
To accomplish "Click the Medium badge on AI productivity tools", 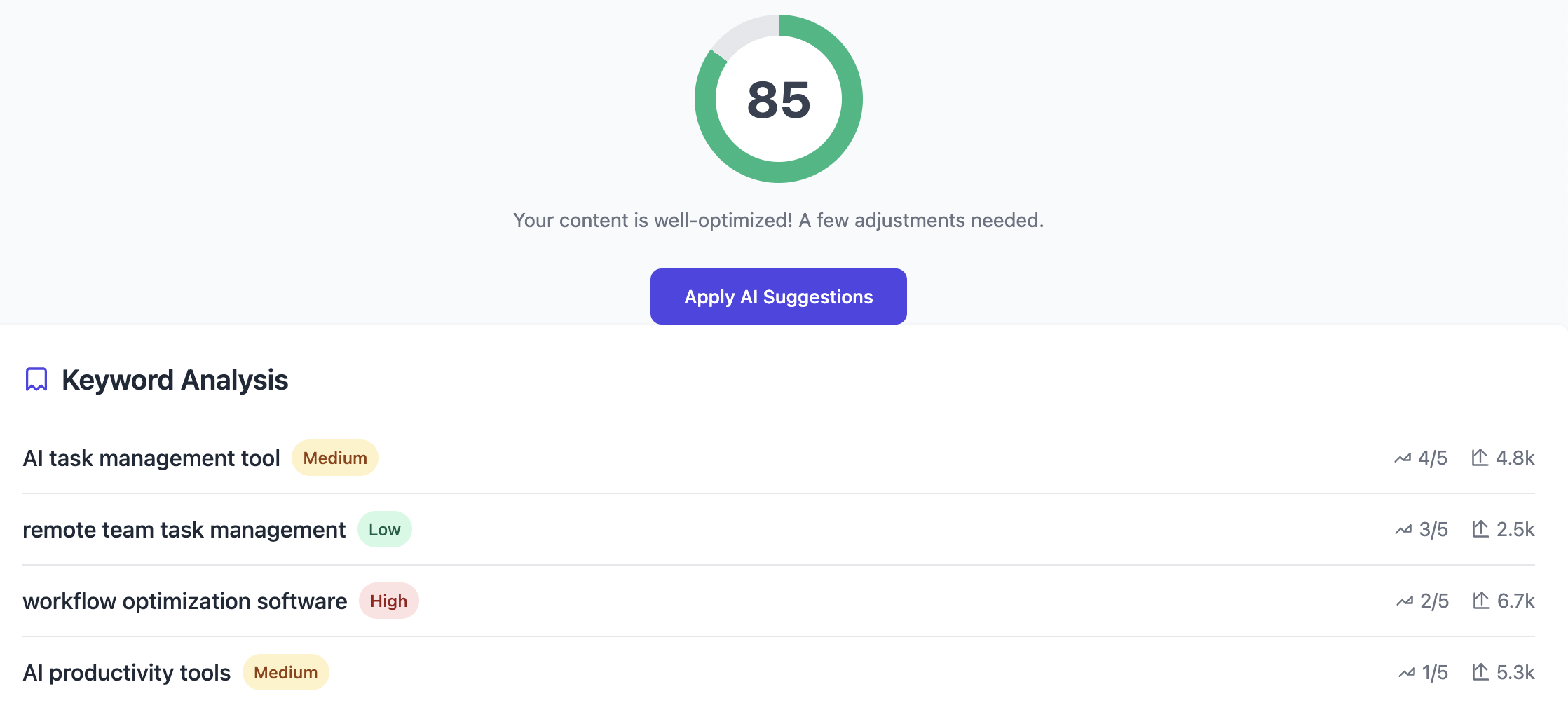I will coord(286,673).
